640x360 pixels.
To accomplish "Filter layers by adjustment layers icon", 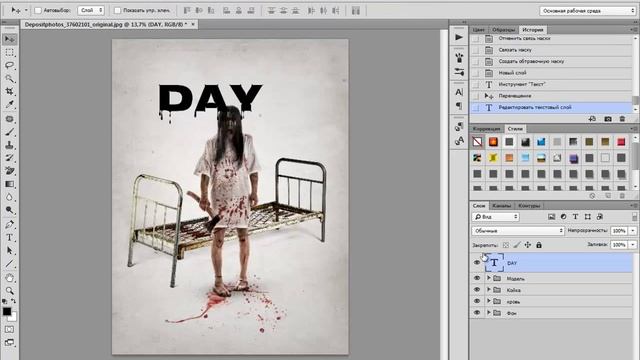I will click(x=563, y=217).
